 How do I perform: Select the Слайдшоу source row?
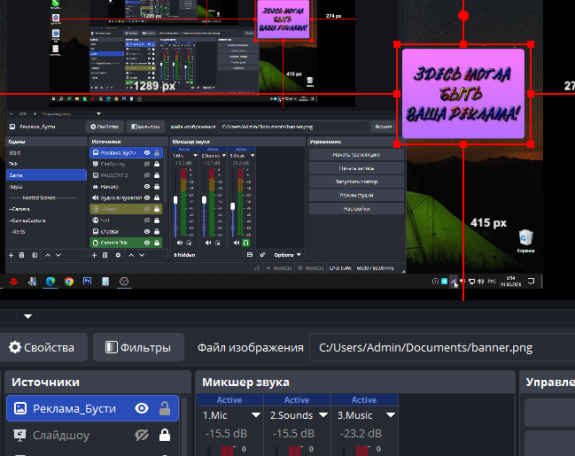pyautogui.click(x=92, y=435)
